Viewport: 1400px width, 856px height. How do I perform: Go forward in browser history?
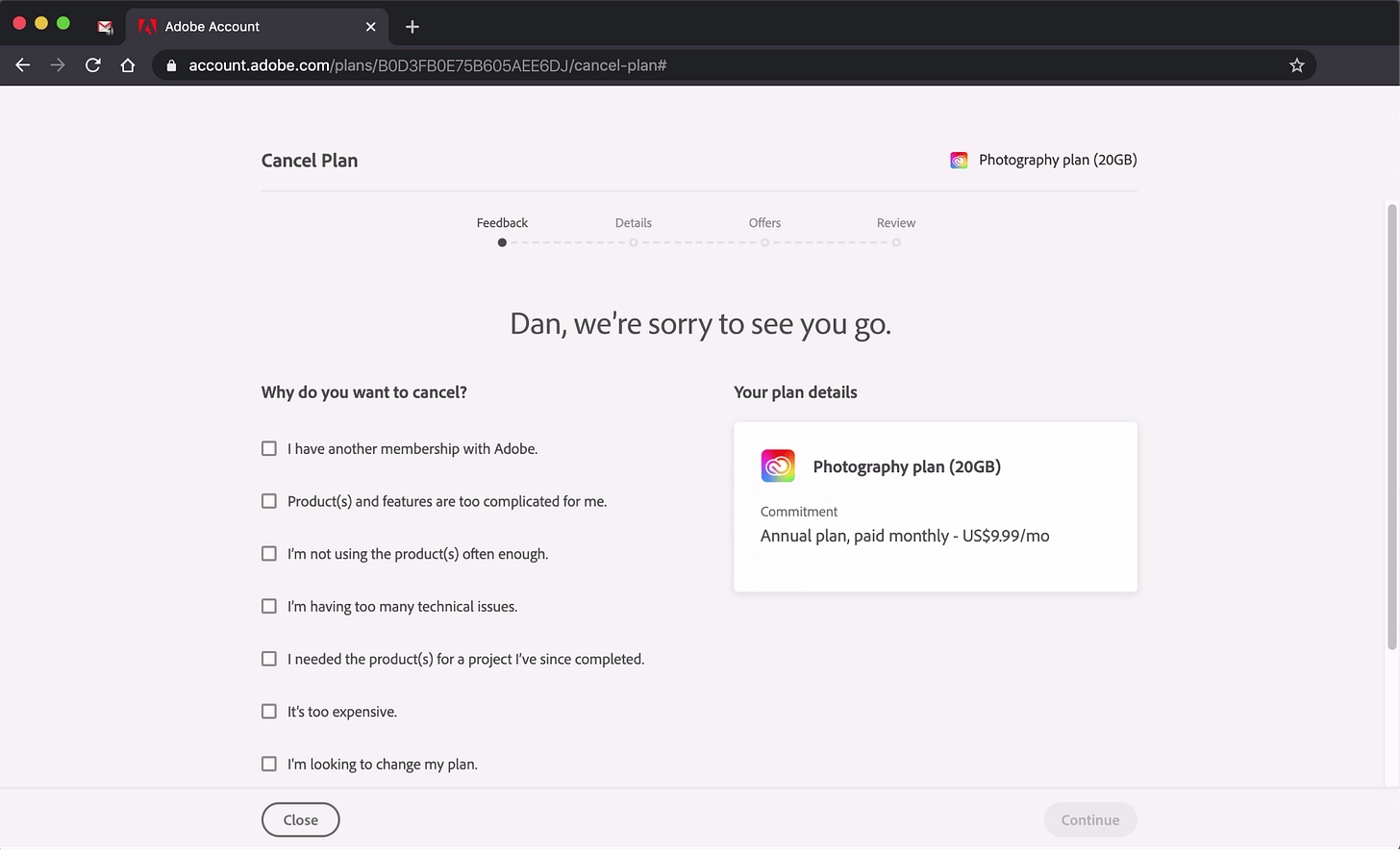tap(58, 65)
